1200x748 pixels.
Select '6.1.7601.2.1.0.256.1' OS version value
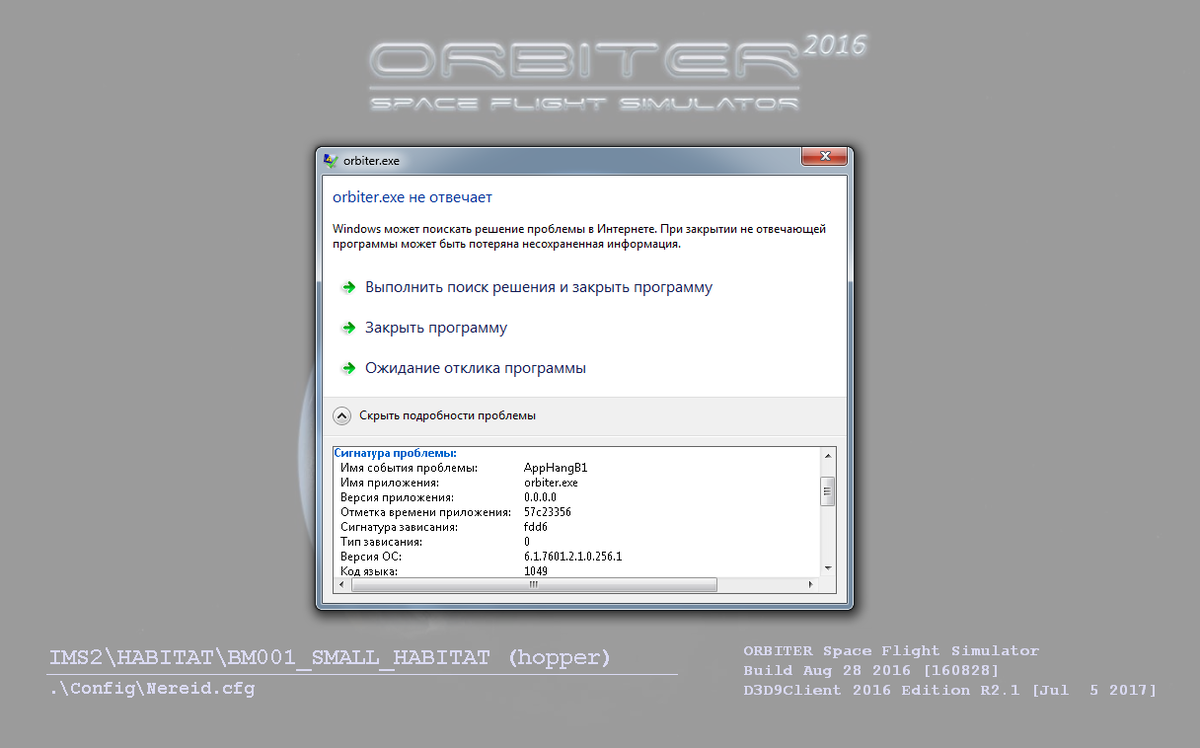573,556
